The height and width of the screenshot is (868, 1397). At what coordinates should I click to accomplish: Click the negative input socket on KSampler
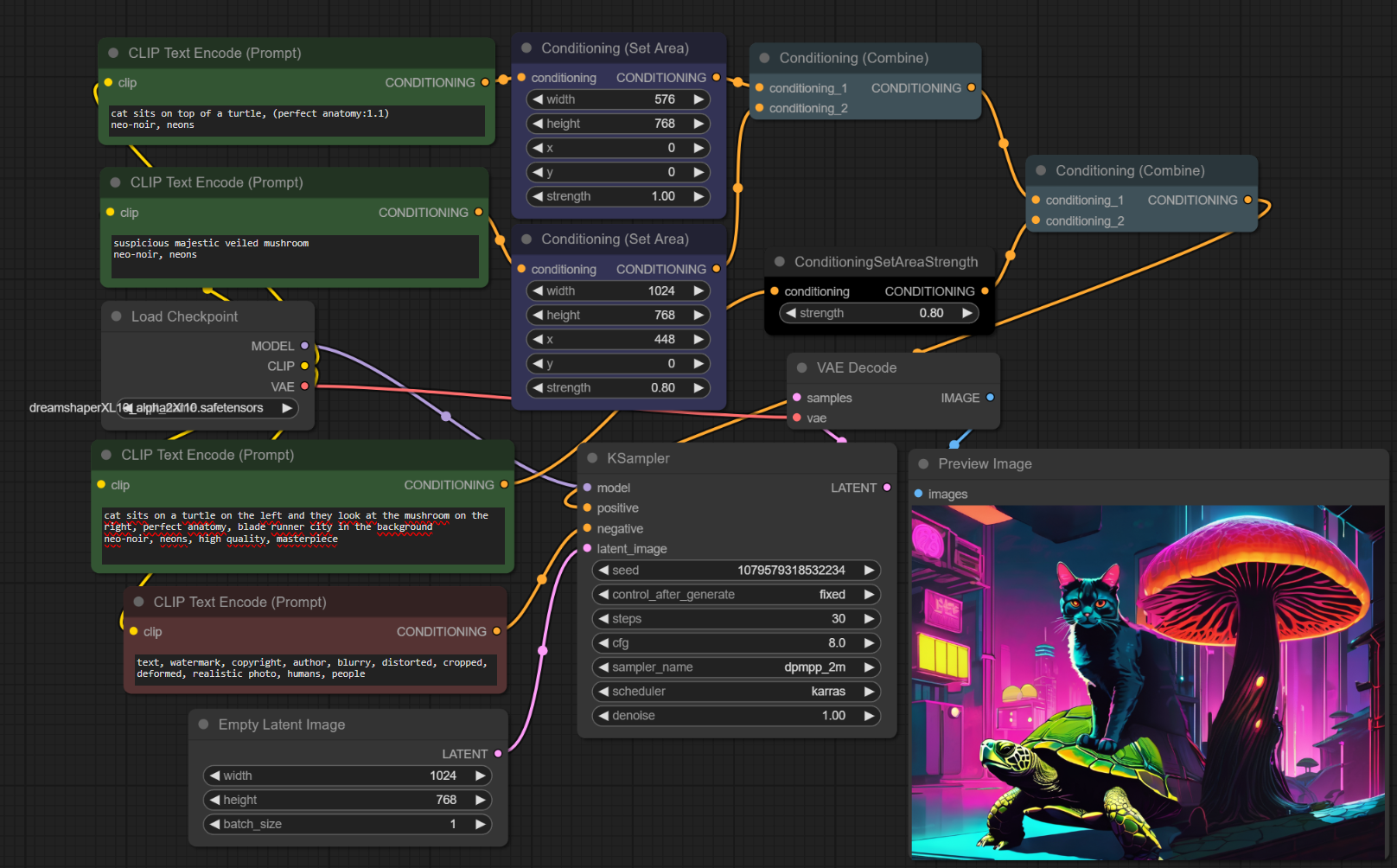pos(588,528)
